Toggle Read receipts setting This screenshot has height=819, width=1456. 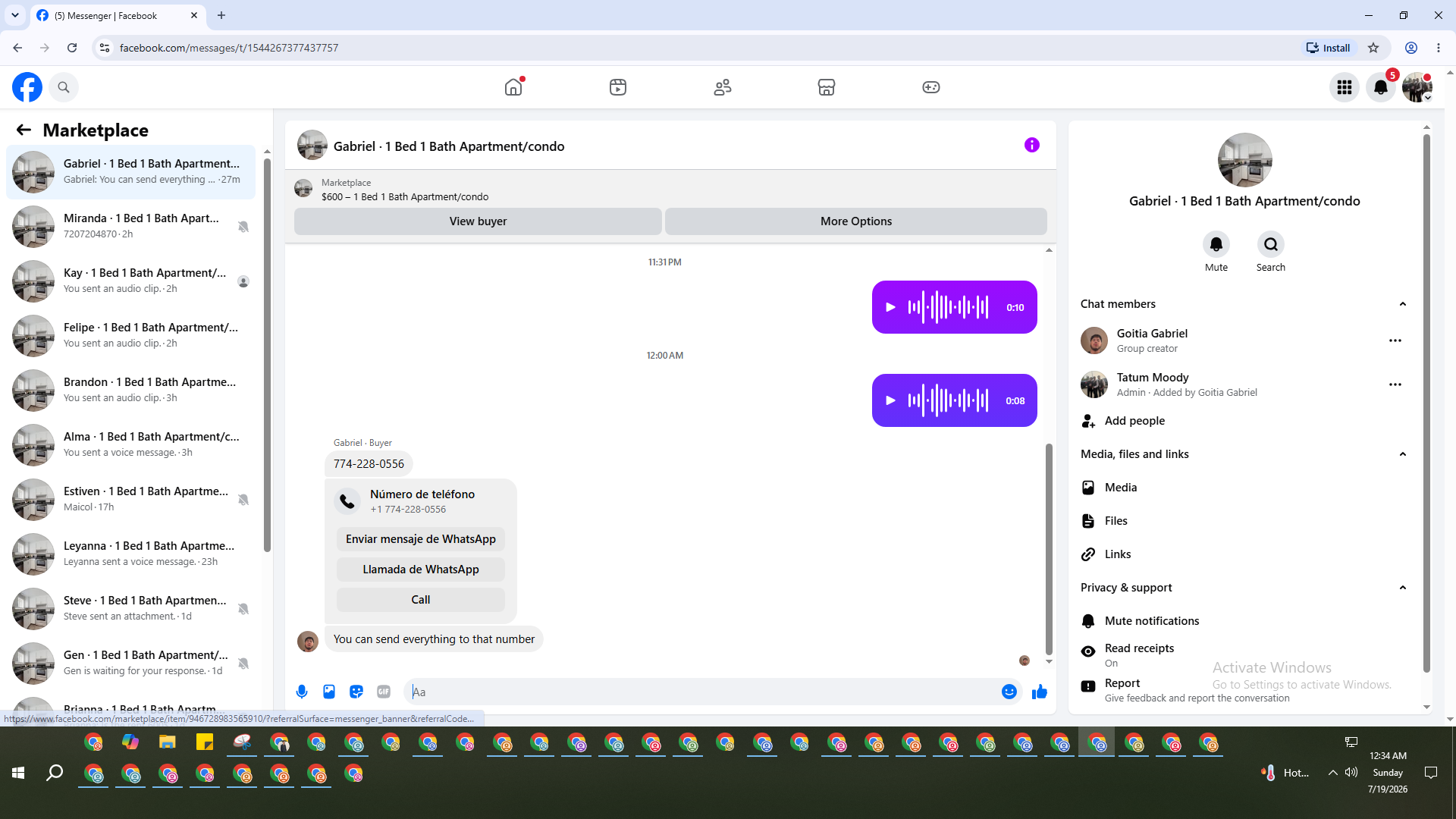click(1244, 654)
